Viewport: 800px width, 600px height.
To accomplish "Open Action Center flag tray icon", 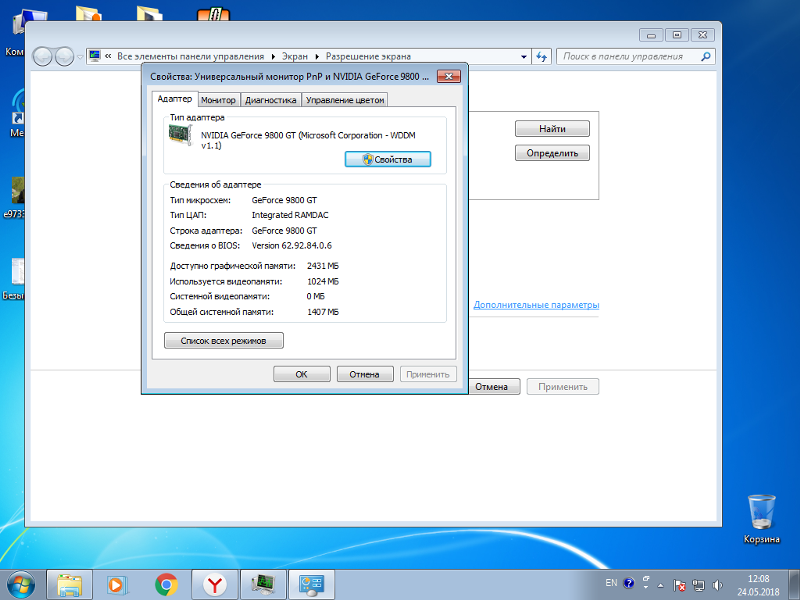I will pos(679,585).
